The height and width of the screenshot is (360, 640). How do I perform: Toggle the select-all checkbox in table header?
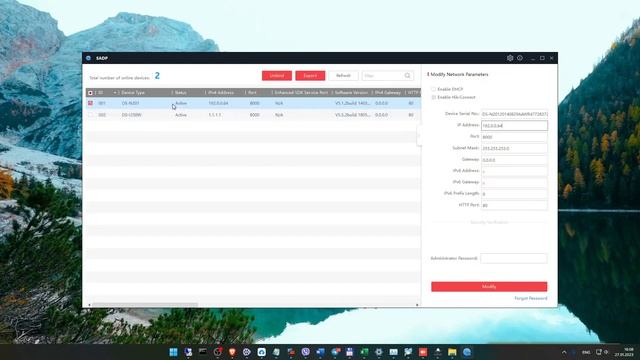click(x=90, y=93)
